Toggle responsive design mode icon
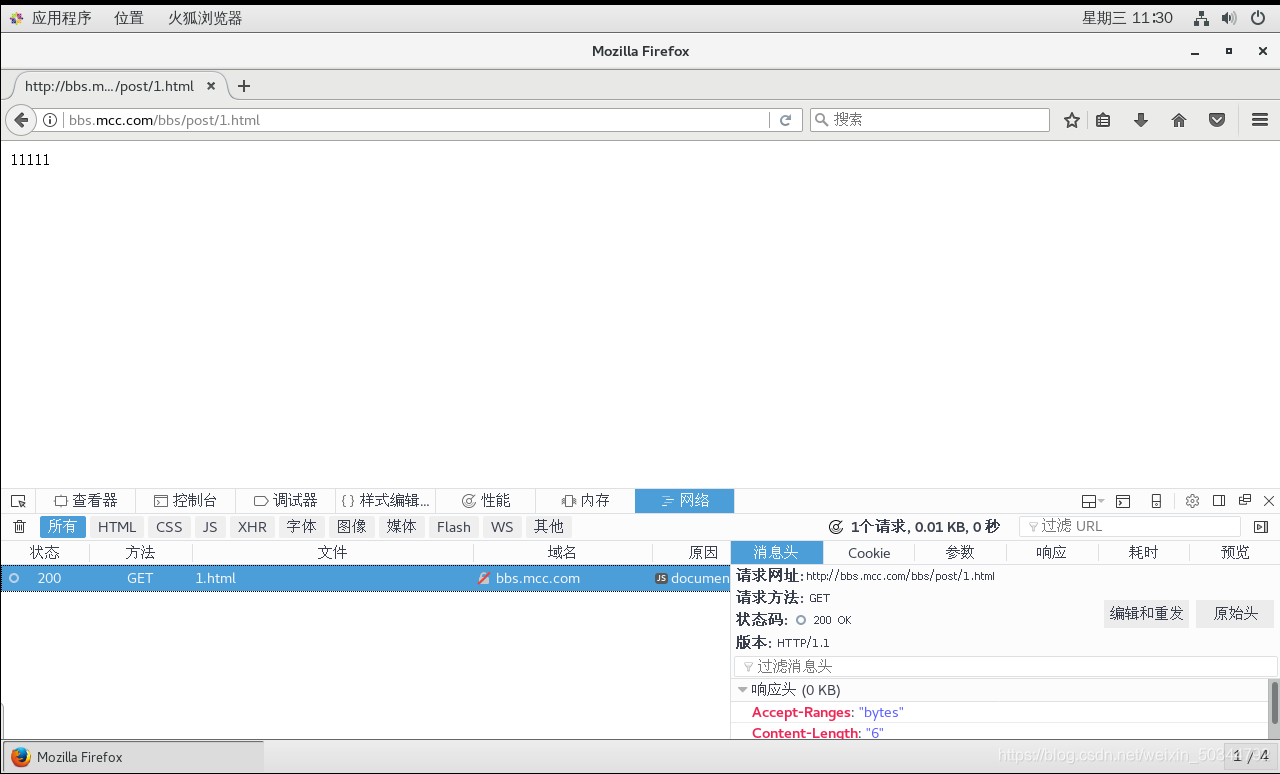The image size is (1280, 774). click(x=1156, y=501)
